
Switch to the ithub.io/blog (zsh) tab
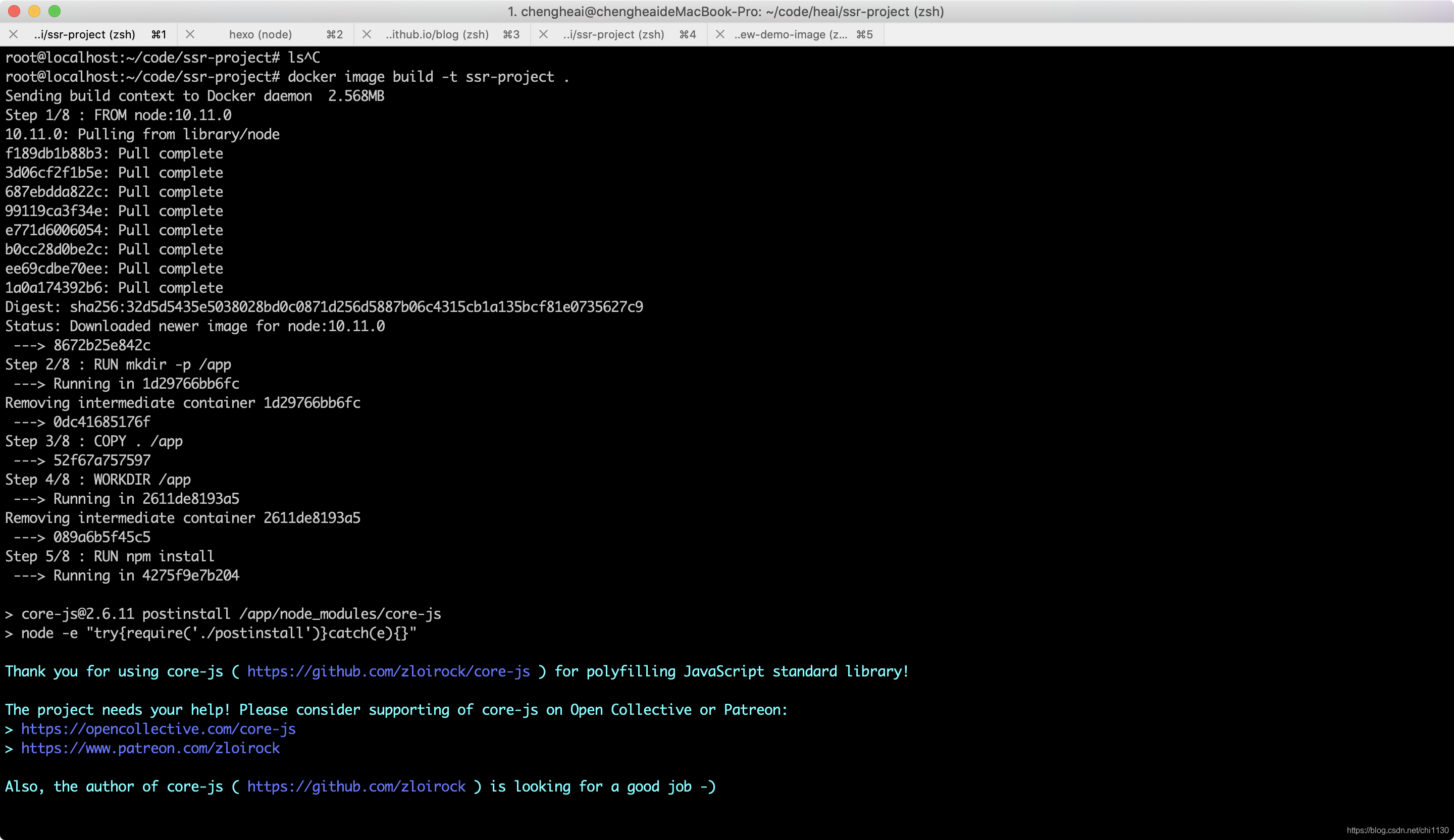[437, 35]
